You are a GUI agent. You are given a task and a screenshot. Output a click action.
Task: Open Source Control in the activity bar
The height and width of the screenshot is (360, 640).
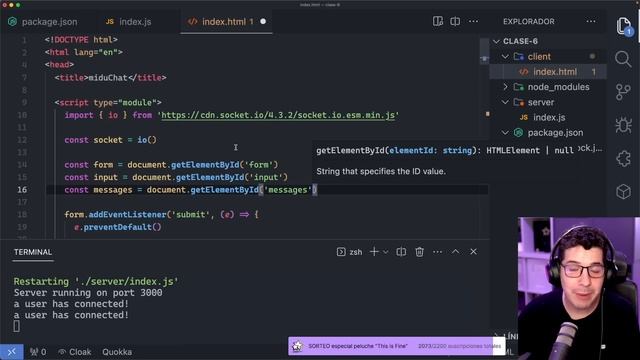pyautogui.click(x=623, y=92)
